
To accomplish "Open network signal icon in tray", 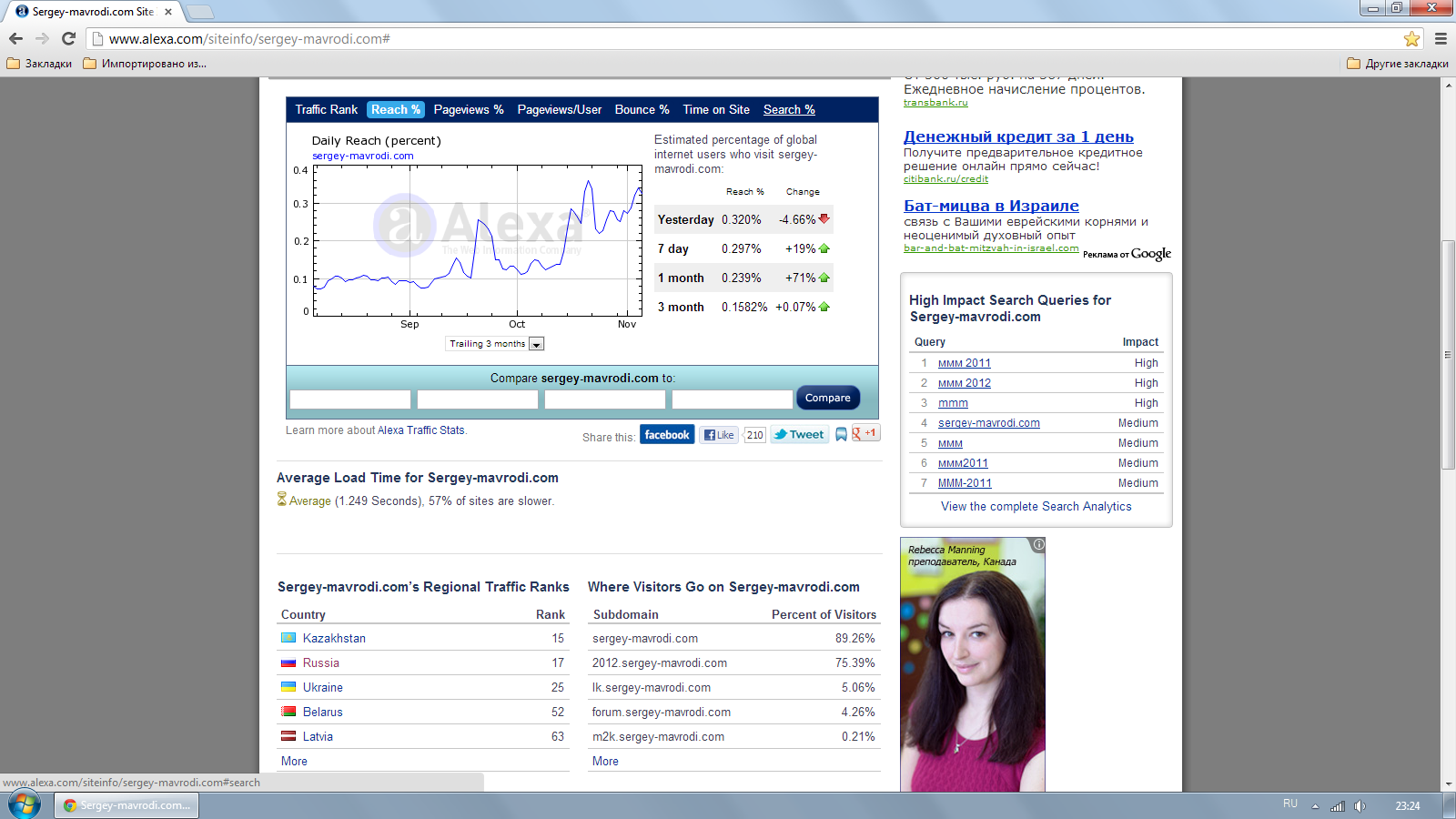I will [x=1338, y=806].
